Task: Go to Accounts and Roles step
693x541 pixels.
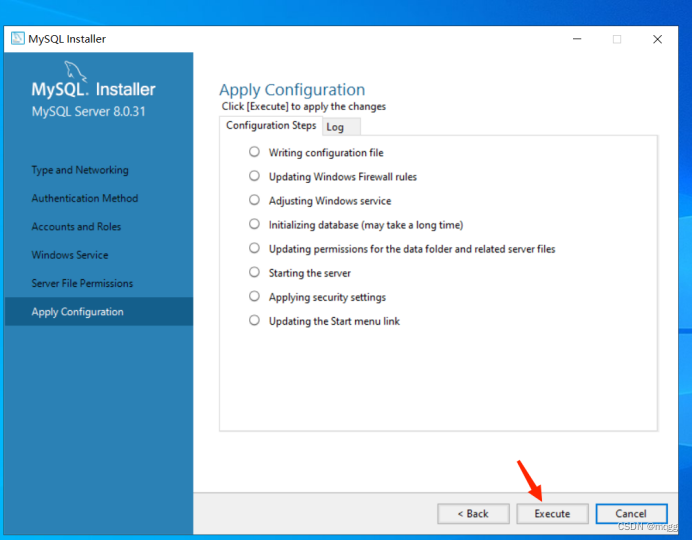Action: [x=76, y=227]
